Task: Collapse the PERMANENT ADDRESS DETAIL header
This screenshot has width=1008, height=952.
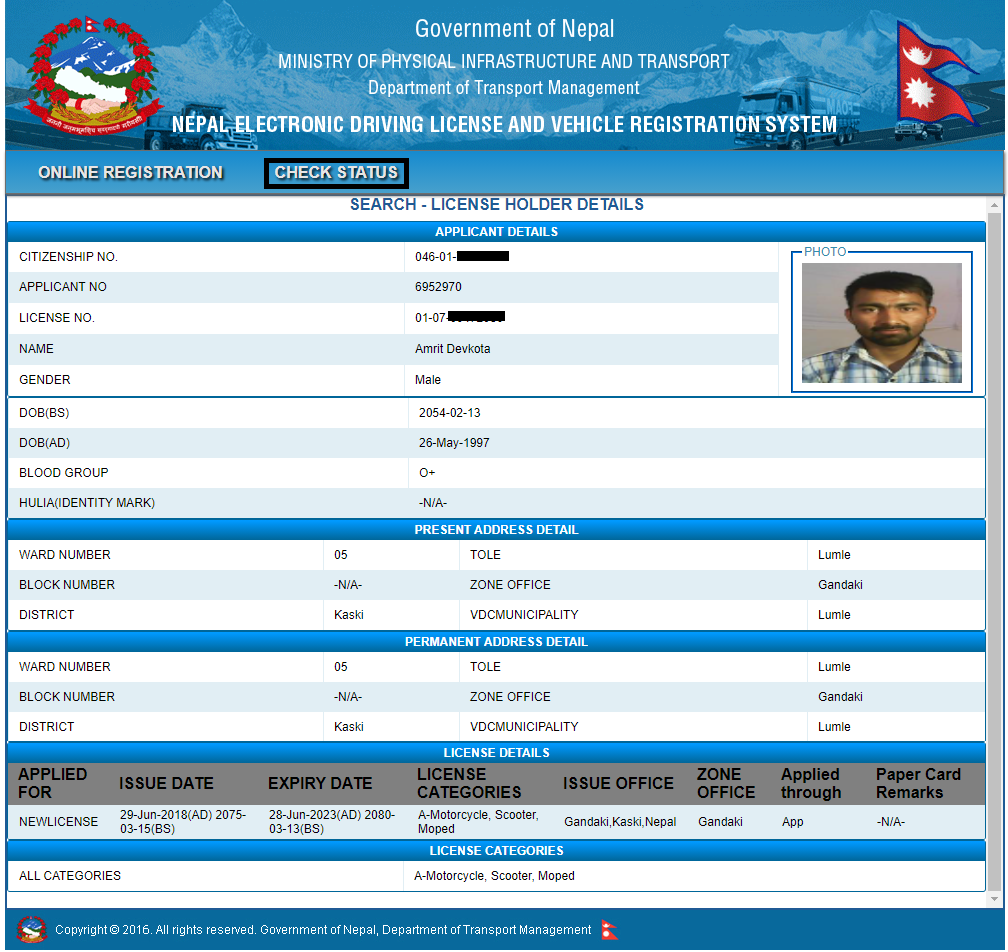Action: tap(497, 641)
